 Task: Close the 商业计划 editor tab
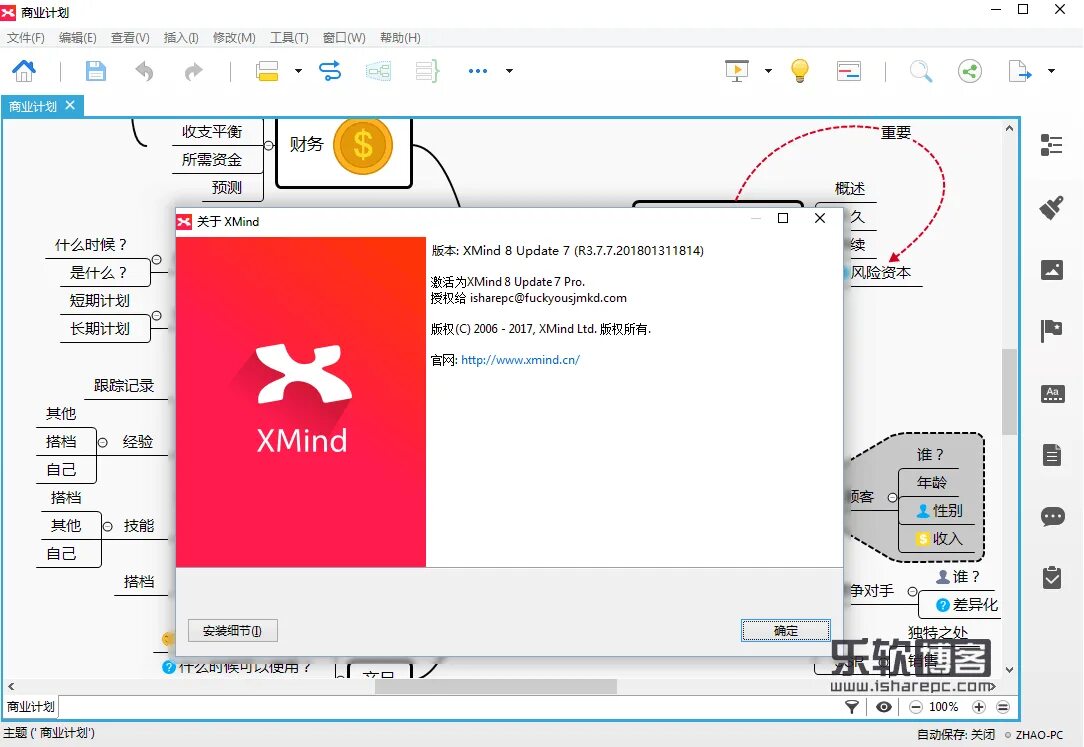tap(70, 105)
